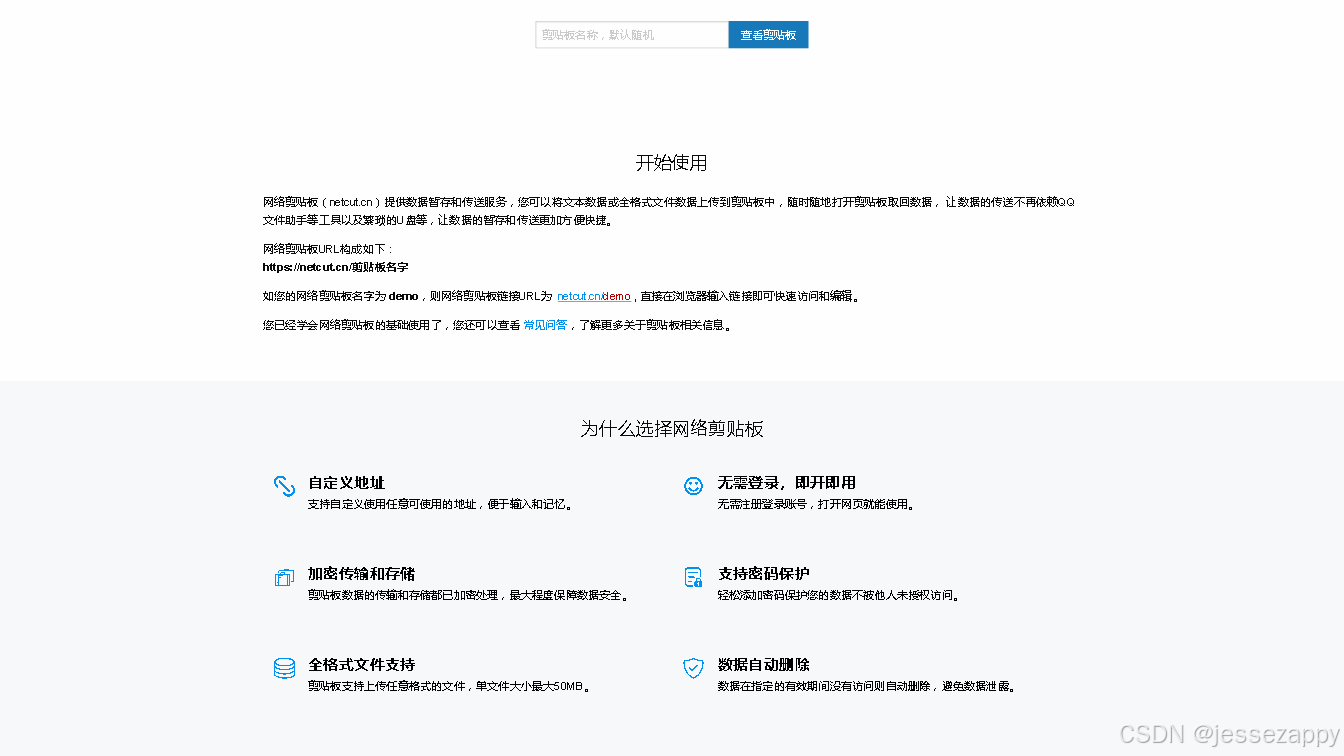Image resolution: width=1344 pixels, height=756 pixels.
Task: Click the smiley icon beside 无需登录
Action: click(x=693, y=486)
